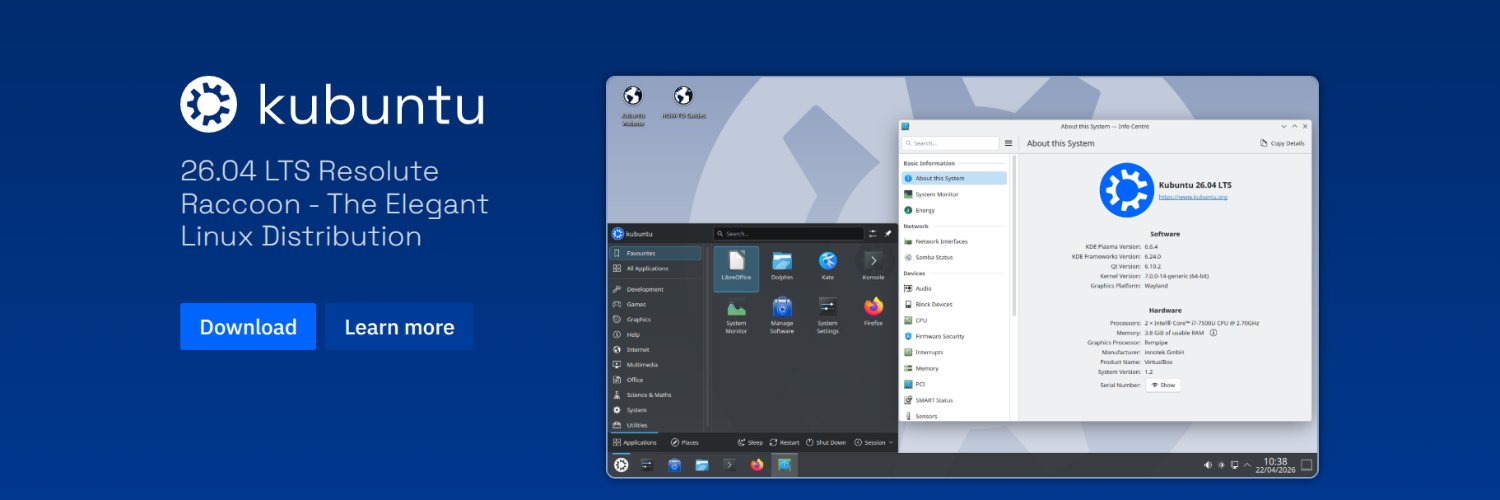Click Restart in the launcher footer
Image resolution: width=1500 pixels, height=500 pixels.
click(785, 442)
